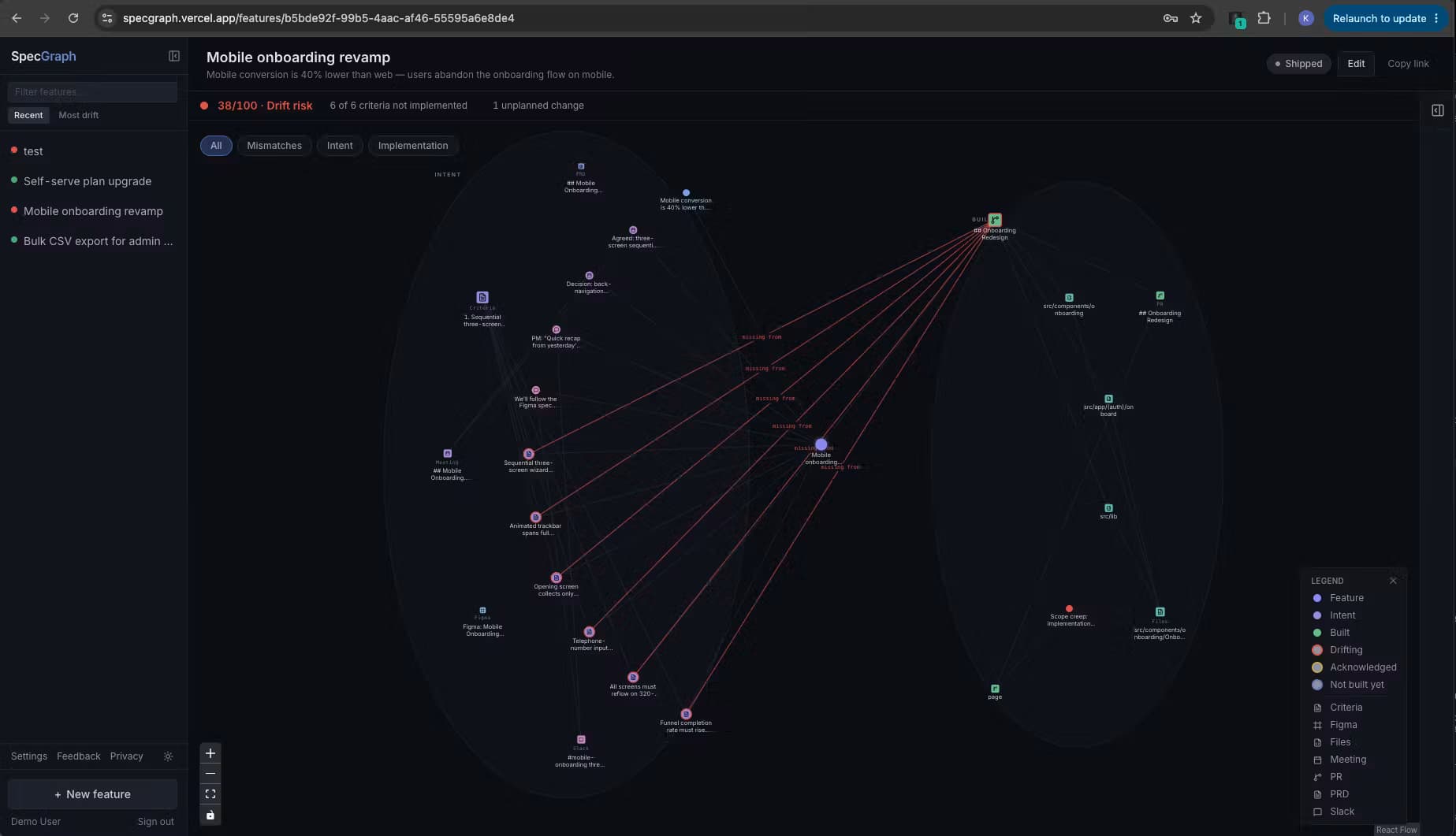Click the All screens must reflow node
This screenshot has height=836, width=1456.
coord(633,678)
